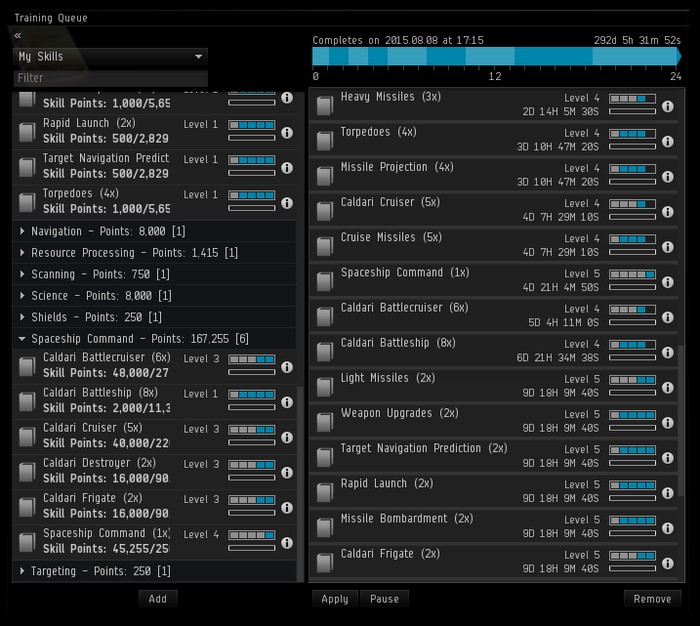Show info for queued Rapid Launch Level 5
This screenshot has height=626, width=700.
tap(667, 493)
